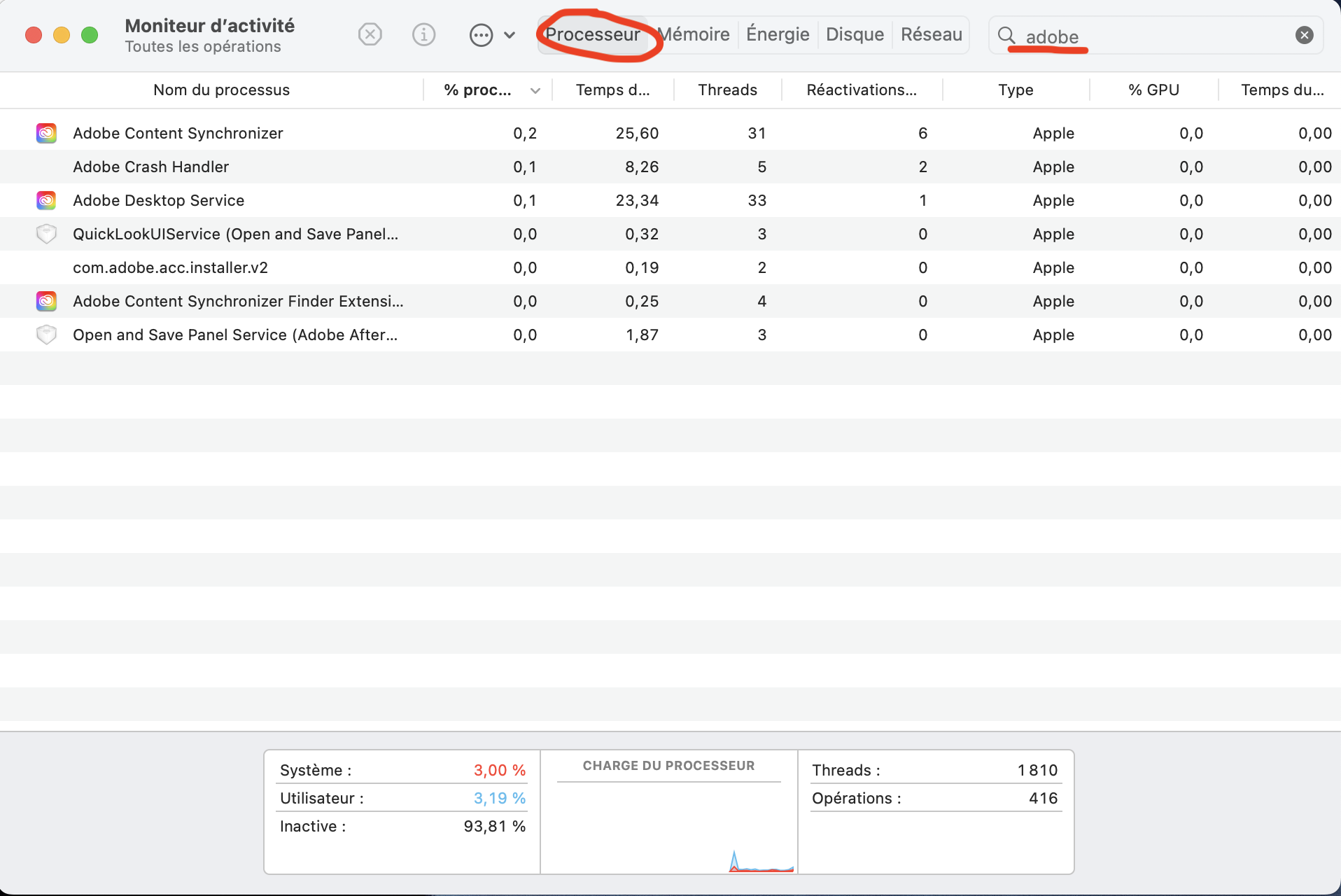This screenshot has height=896, width=1341.
Task: View the Disque tab
Action: 855,34
